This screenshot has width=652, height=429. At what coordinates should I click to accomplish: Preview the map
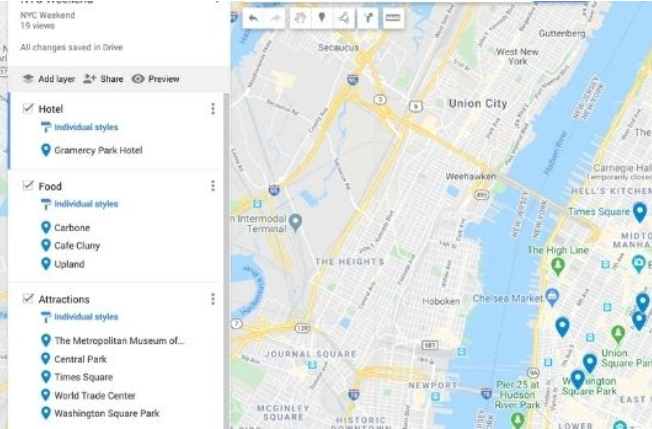click(156, 79)
